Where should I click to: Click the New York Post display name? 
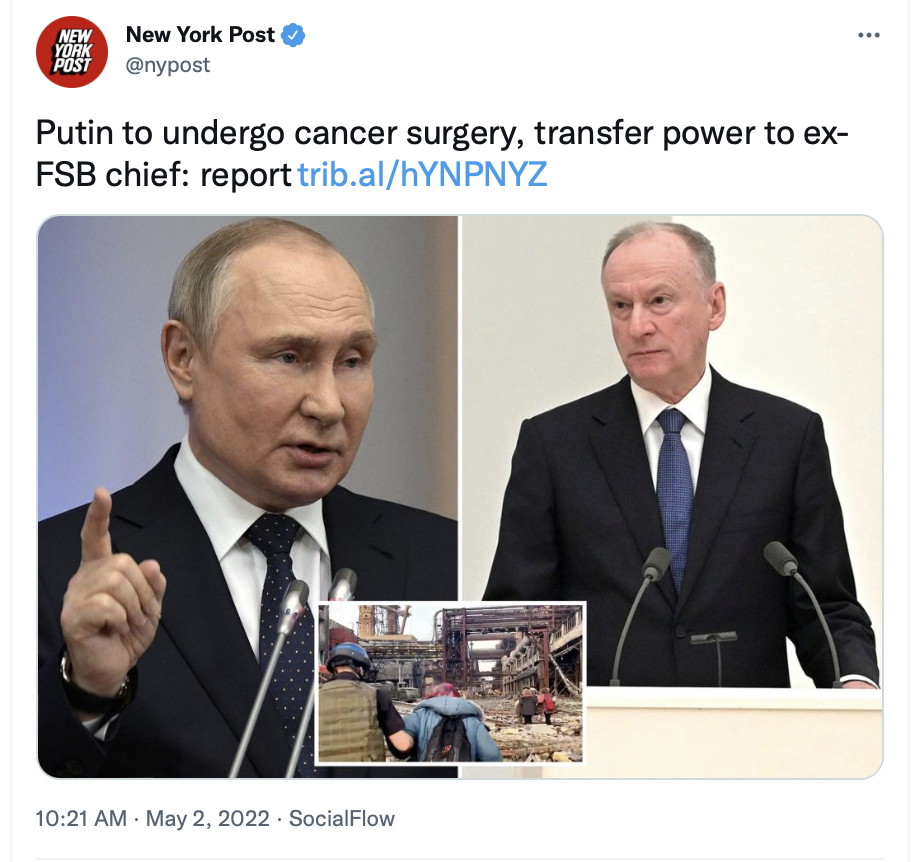(x=200, y=35)
